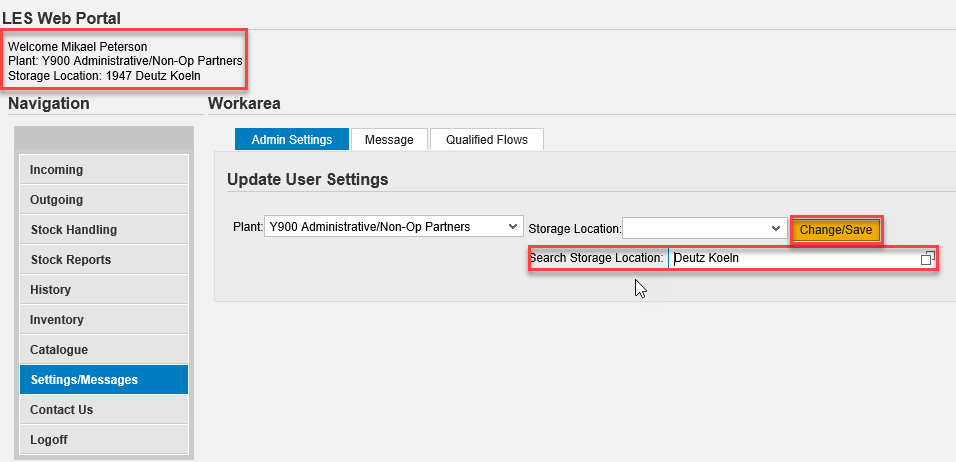Select Settings/Messages in the navigation
The width and height of the screenshot is (956, 462).
click(104, 380)
